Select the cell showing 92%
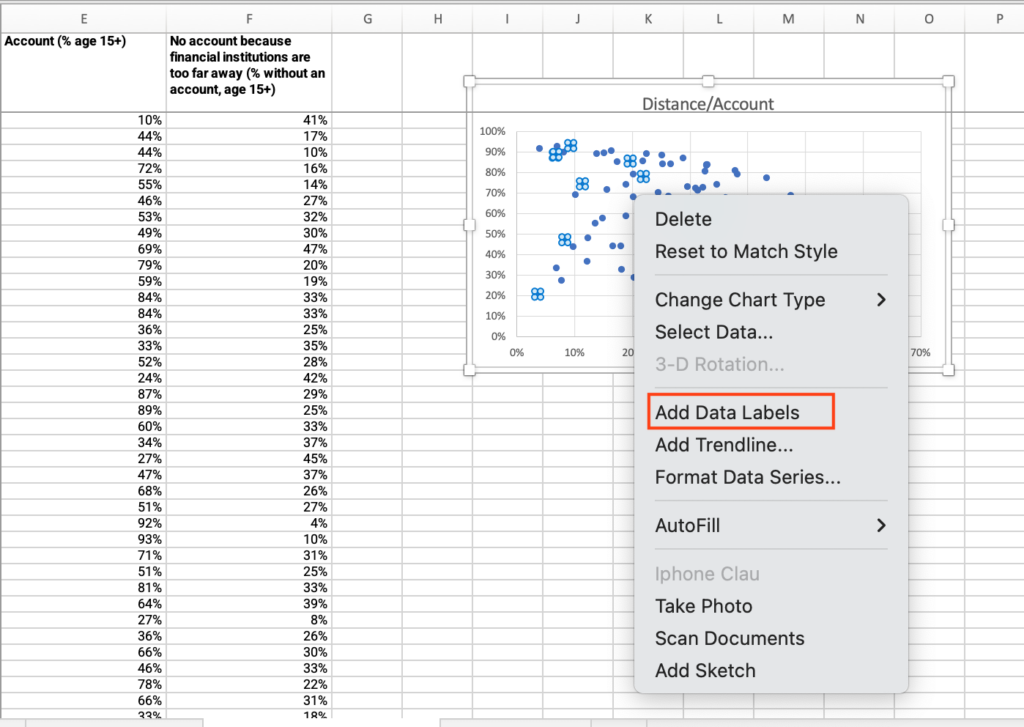The height and width of the screenshot is (727, 1024). tap(84, 523)
